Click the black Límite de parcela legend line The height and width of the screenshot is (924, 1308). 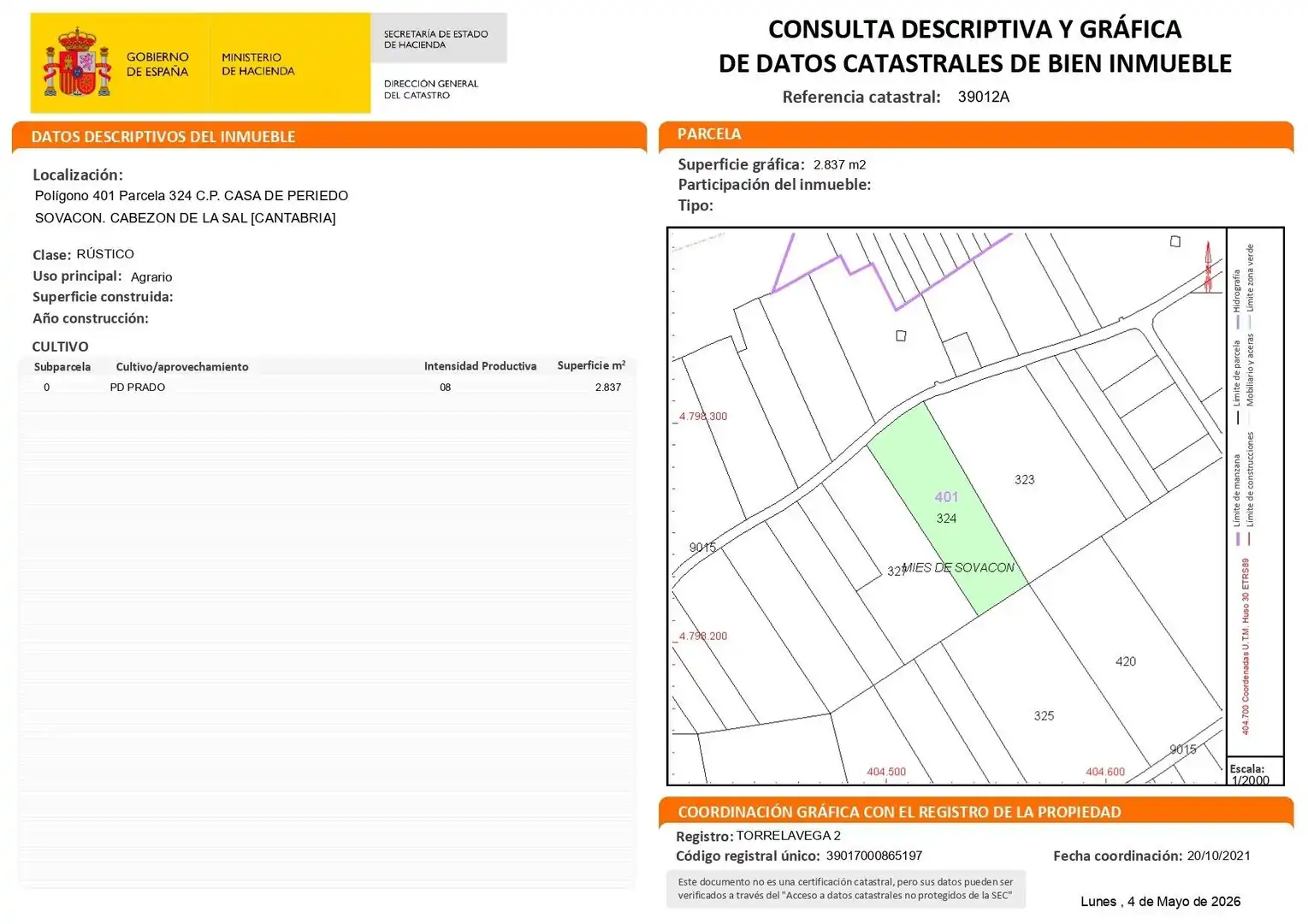[x=1238, y=418]
